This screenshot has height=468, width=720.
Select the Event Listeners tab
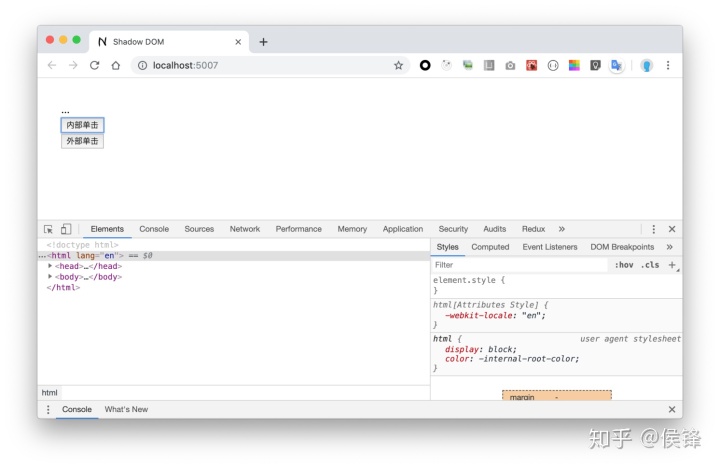coord(550,247)
